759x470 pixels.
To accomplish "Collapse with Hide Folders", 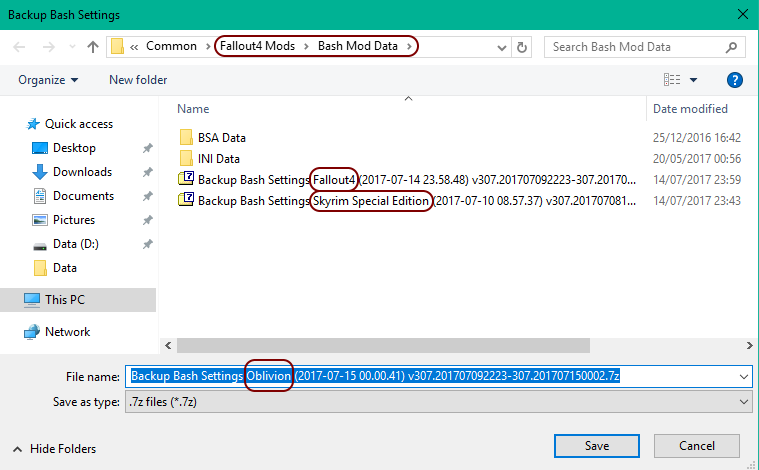I will (55, 449).
